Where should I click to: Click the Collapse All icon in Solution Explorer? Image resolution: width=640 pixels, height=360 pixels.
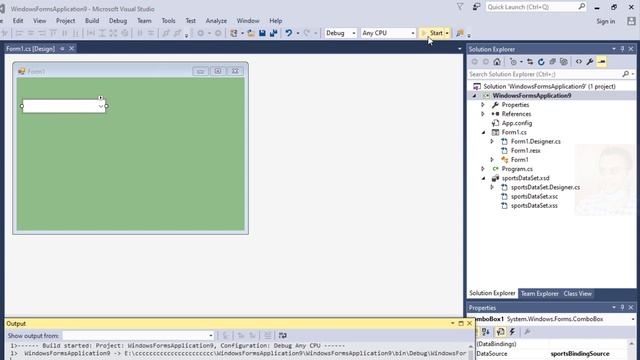[x=552, y=62]
